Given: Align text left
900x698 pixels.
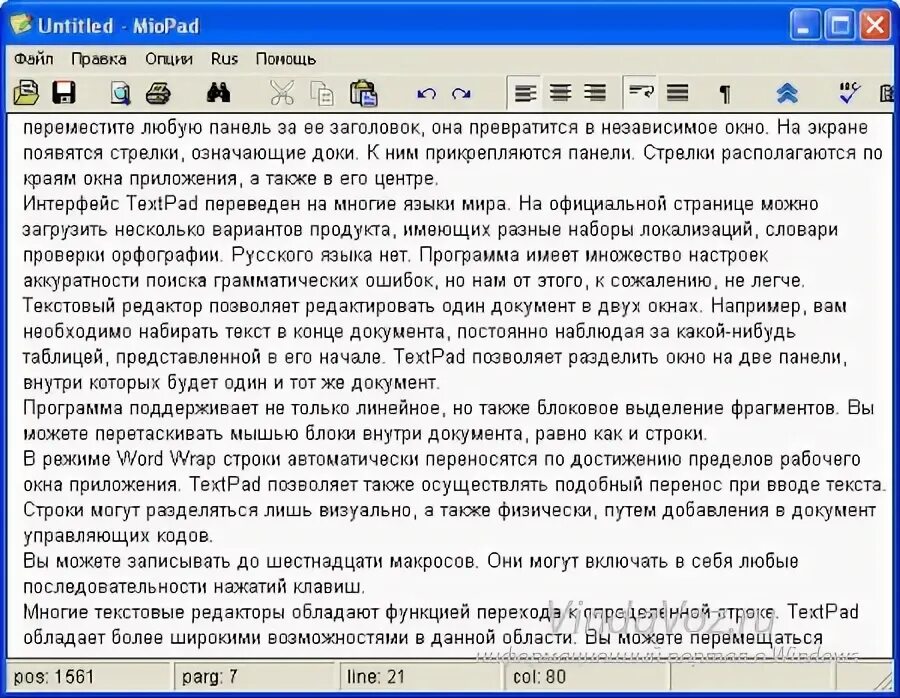Looking at the screenshot, I should (525, 92).
